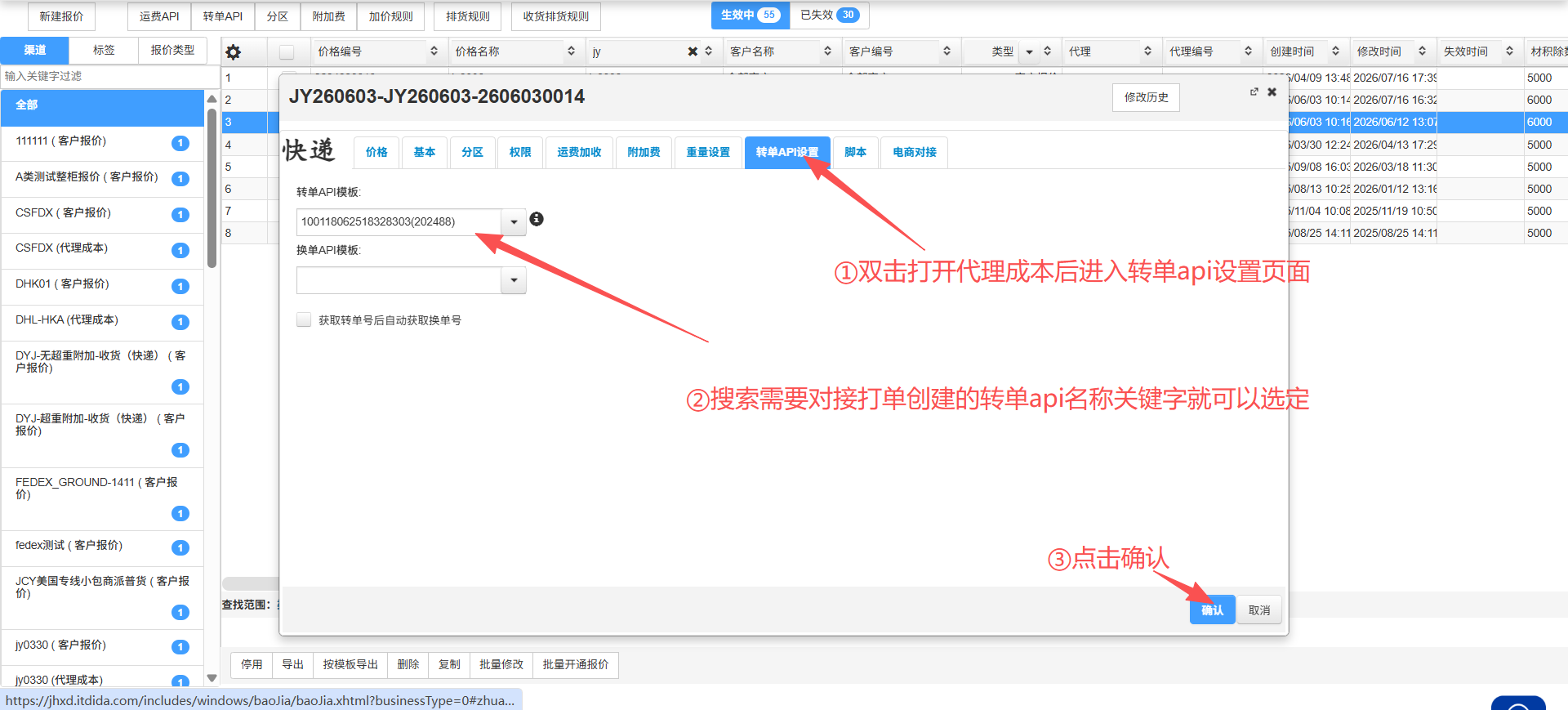Sort the 类型 column with its arrows
This screenshot has width=1568, height=710.
point(1047,51)
